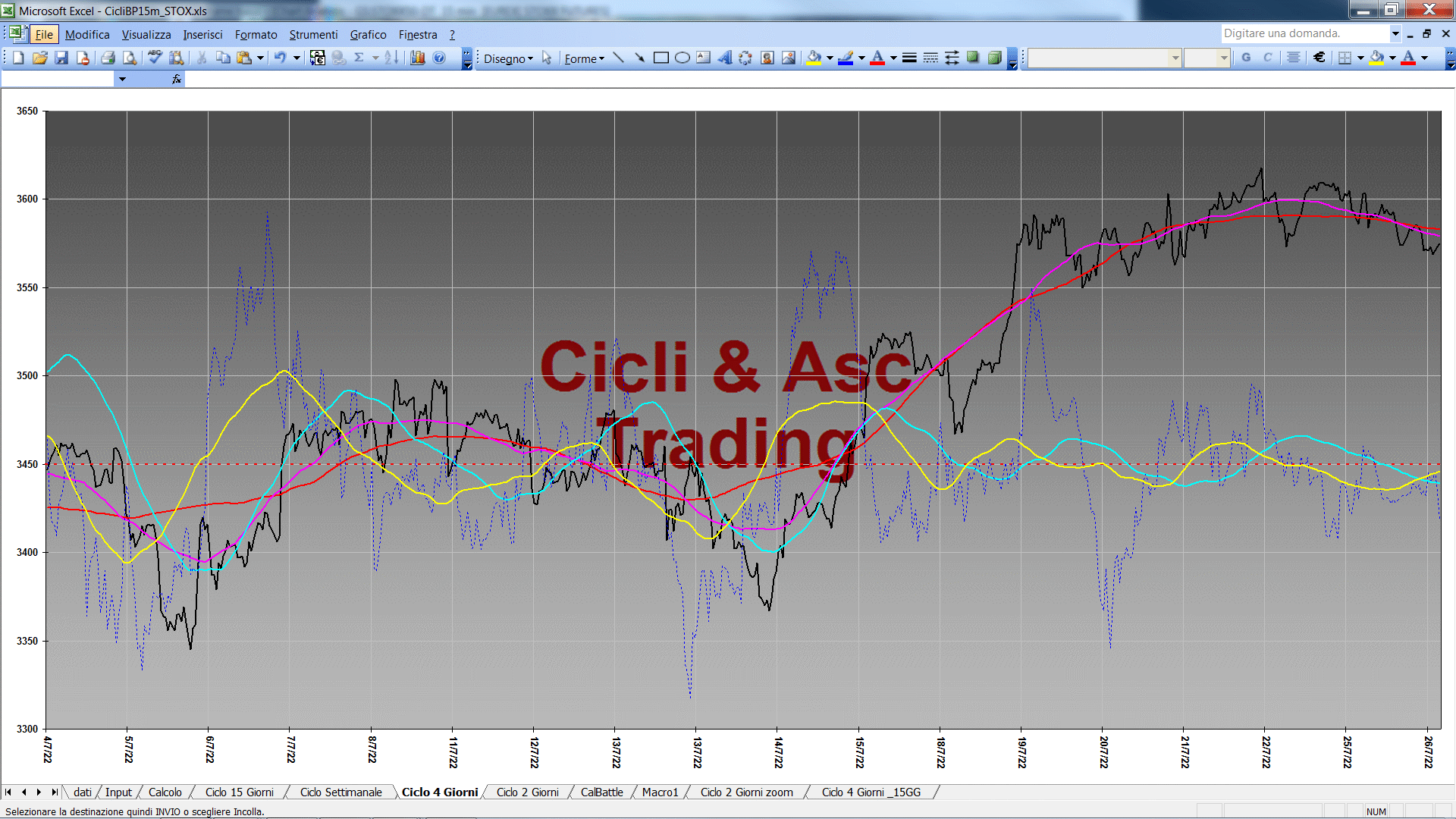Paste from clipboard
Screen dimensions: 1456x819
244,58
